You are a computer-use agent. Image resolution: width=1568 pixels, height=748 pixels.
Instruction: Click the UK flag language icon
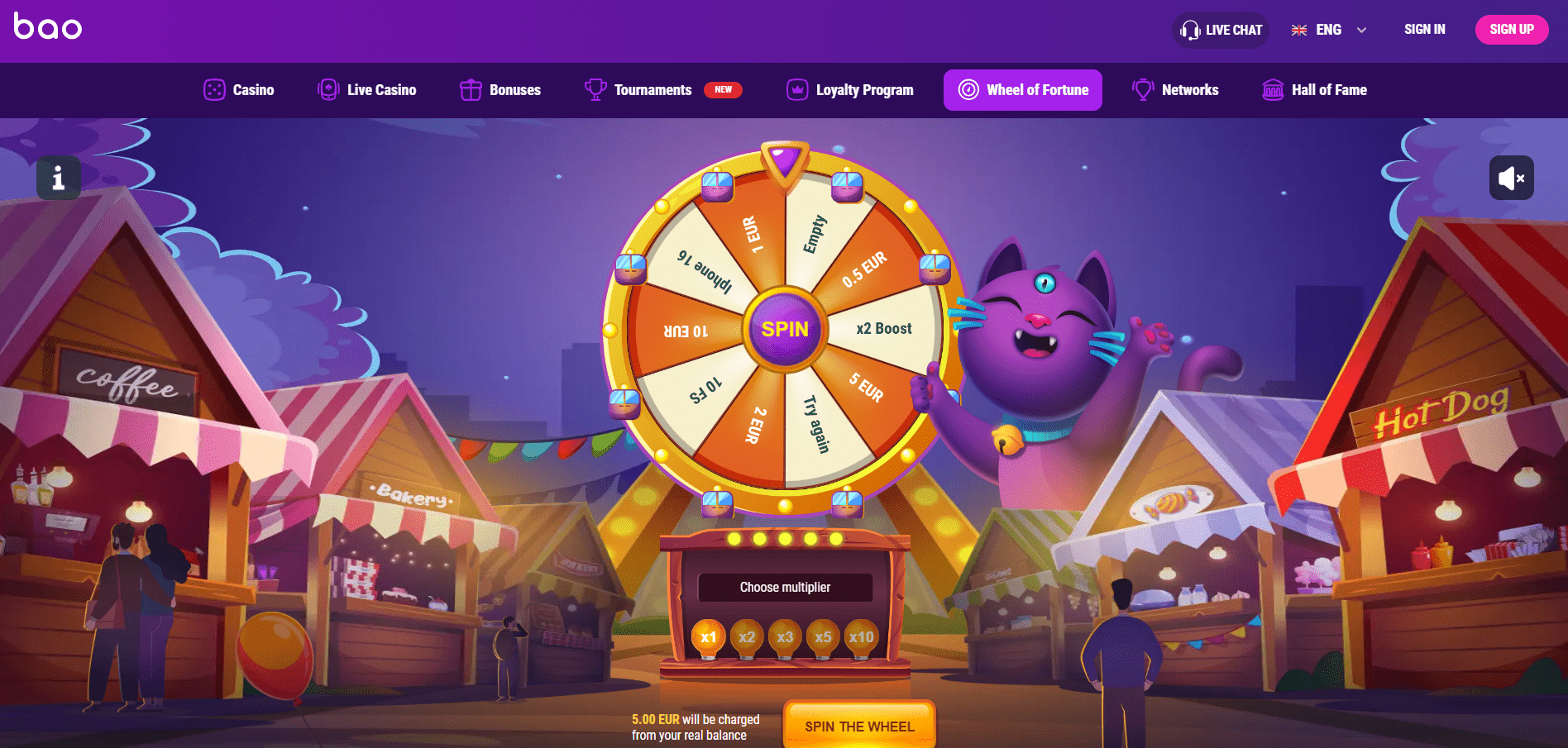tap(1299, 30)
